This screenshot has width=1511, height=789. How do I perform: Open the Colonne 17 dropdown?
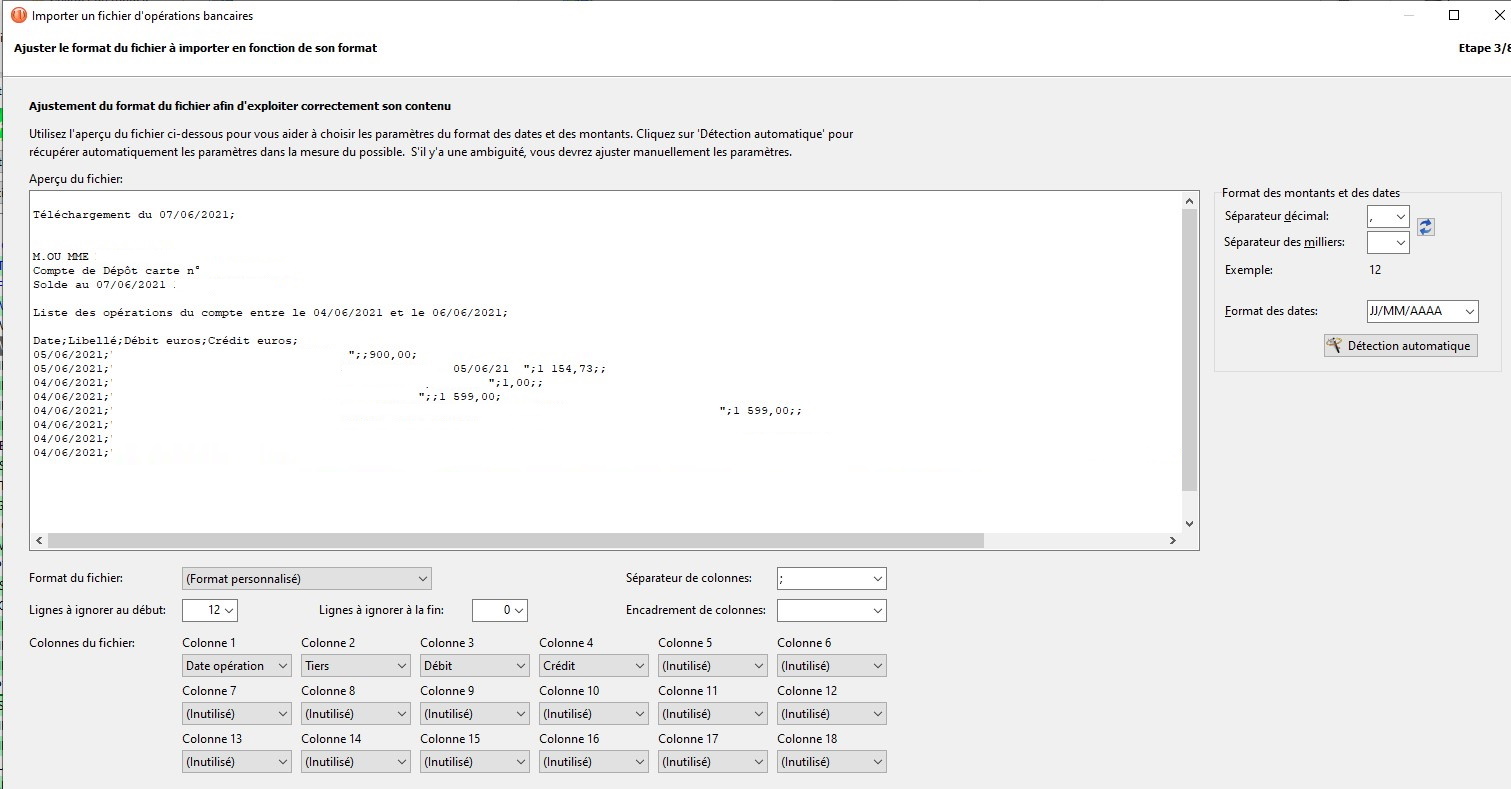pyautogui.click(x=712, y=762)
